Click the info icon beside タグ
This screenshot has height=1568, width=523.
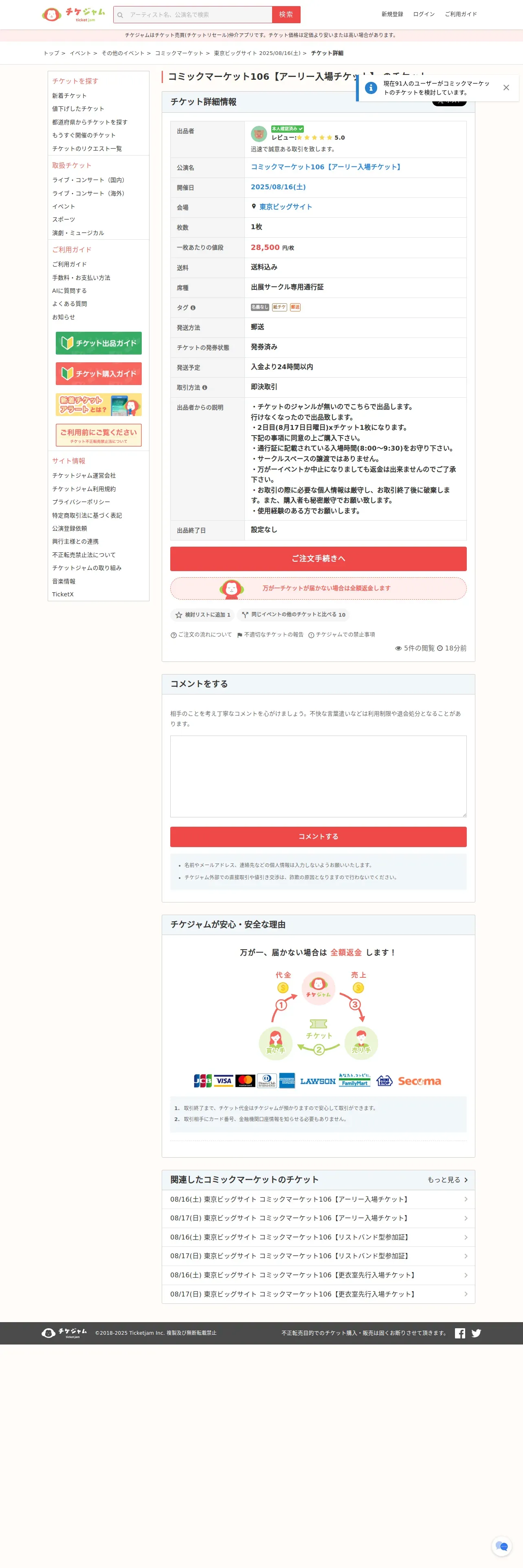tap(193, 308)
